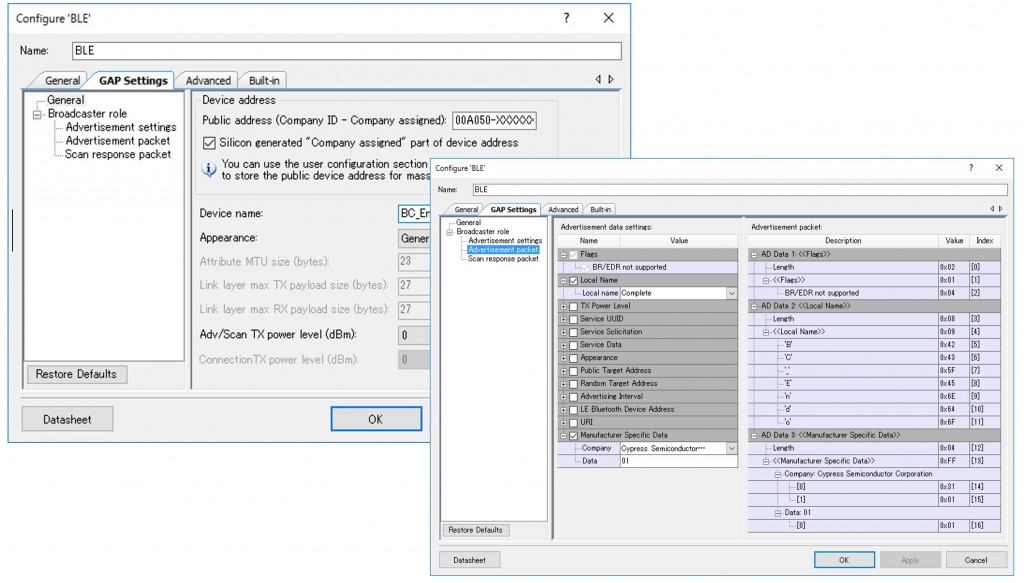The width and height of the screenshot is (1024, 583).
Task: Click OK button in front window
Action: (x=844, y=560)
